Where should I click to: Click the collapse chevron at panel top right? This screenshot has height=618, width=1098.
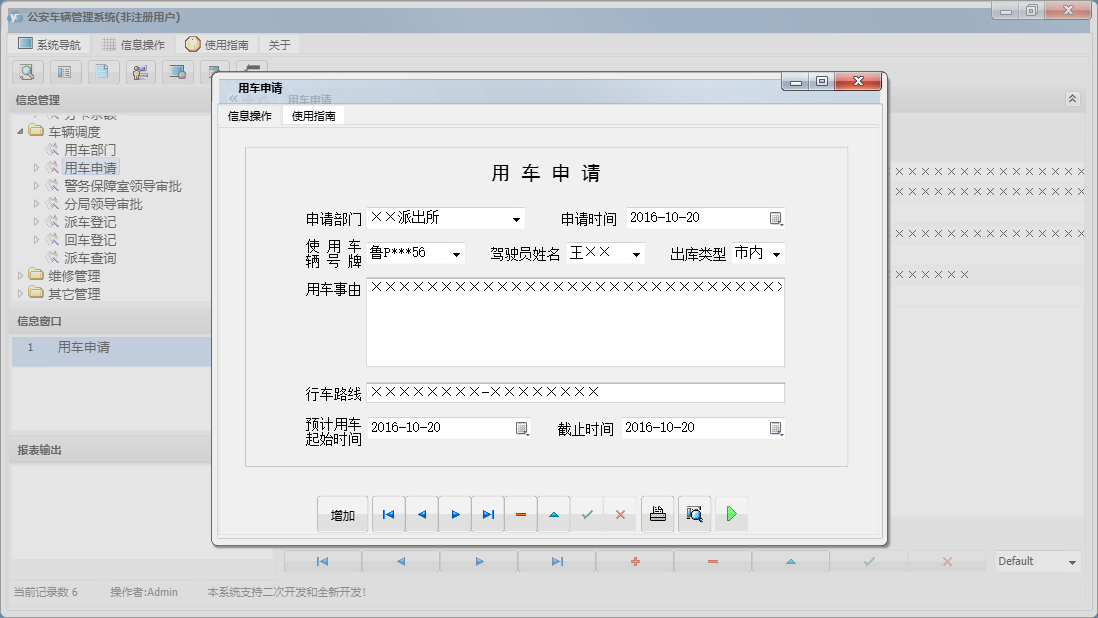(1072, 99)
